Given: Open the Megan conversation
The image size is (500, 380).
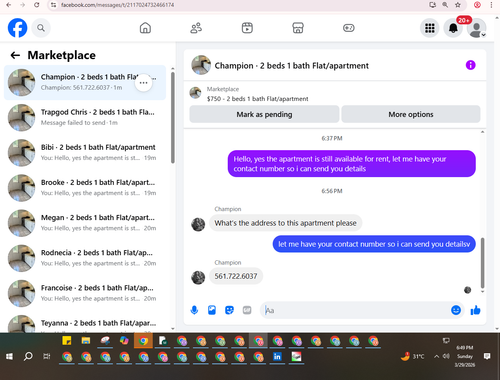Looking at the screenshot, I should coord(85,223).
